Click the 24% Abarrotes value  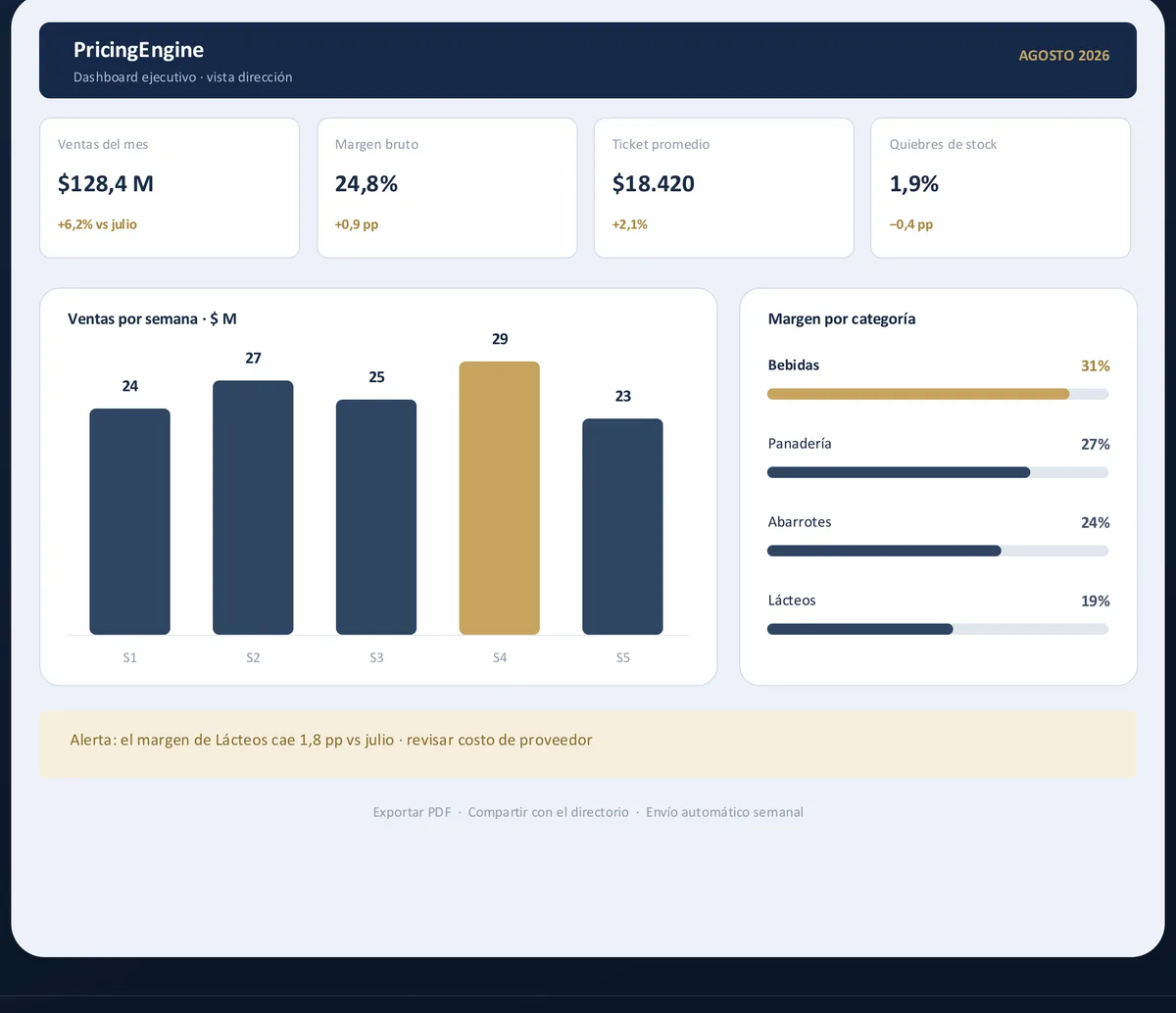click(x=1096, y=522)
